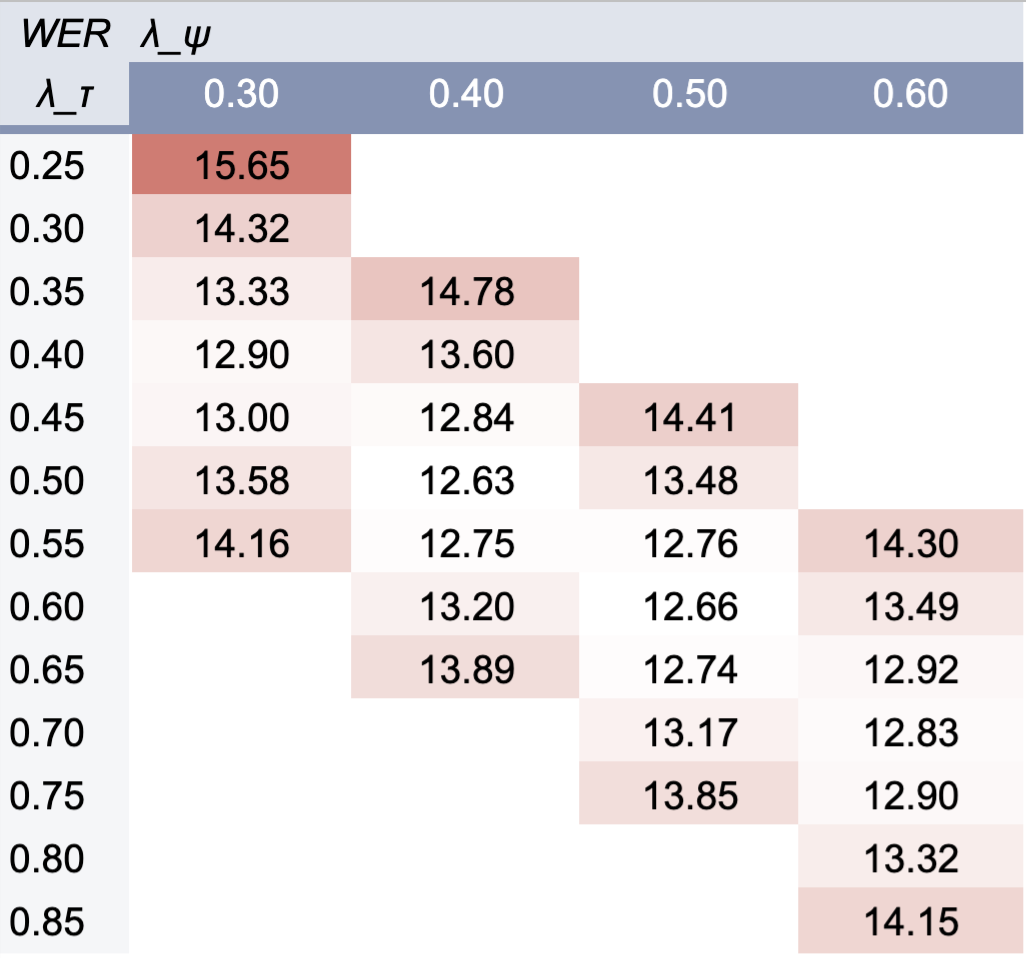Click the cell with value 14.41
This screenshot has height=958, width=1026.
pos(689,417)
